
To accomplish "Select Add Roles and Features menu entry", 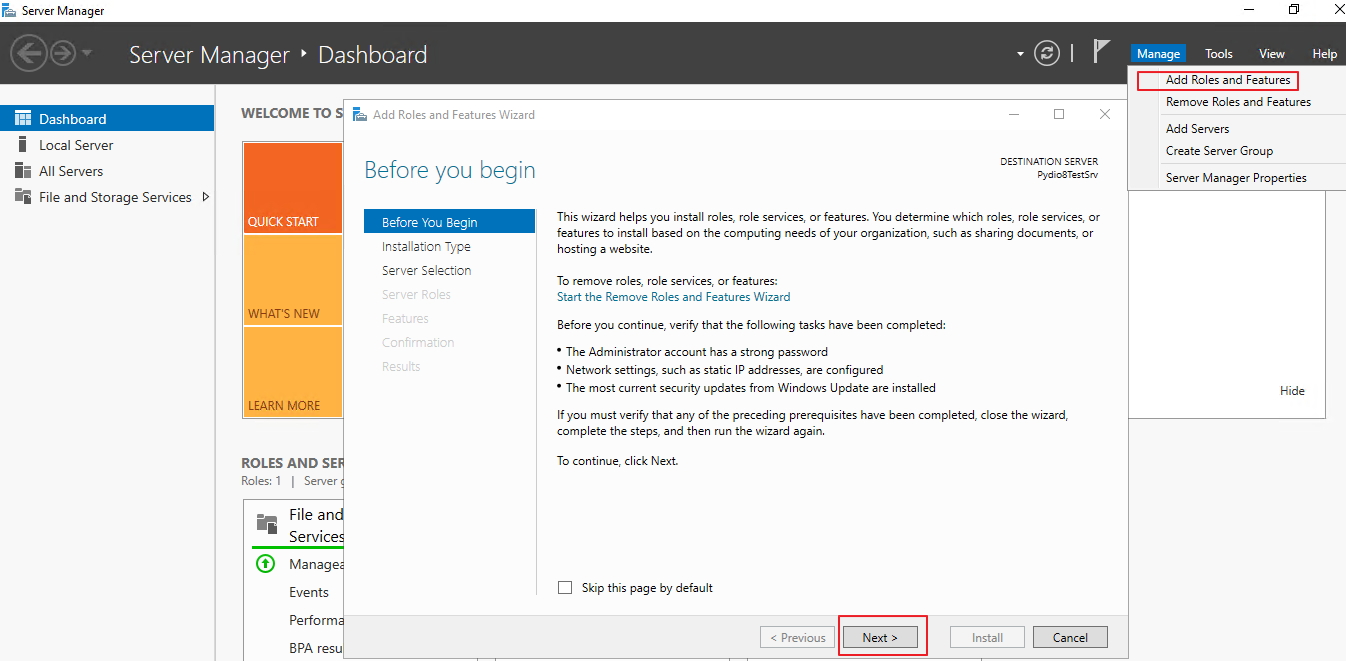I will tap(1228, 80).
